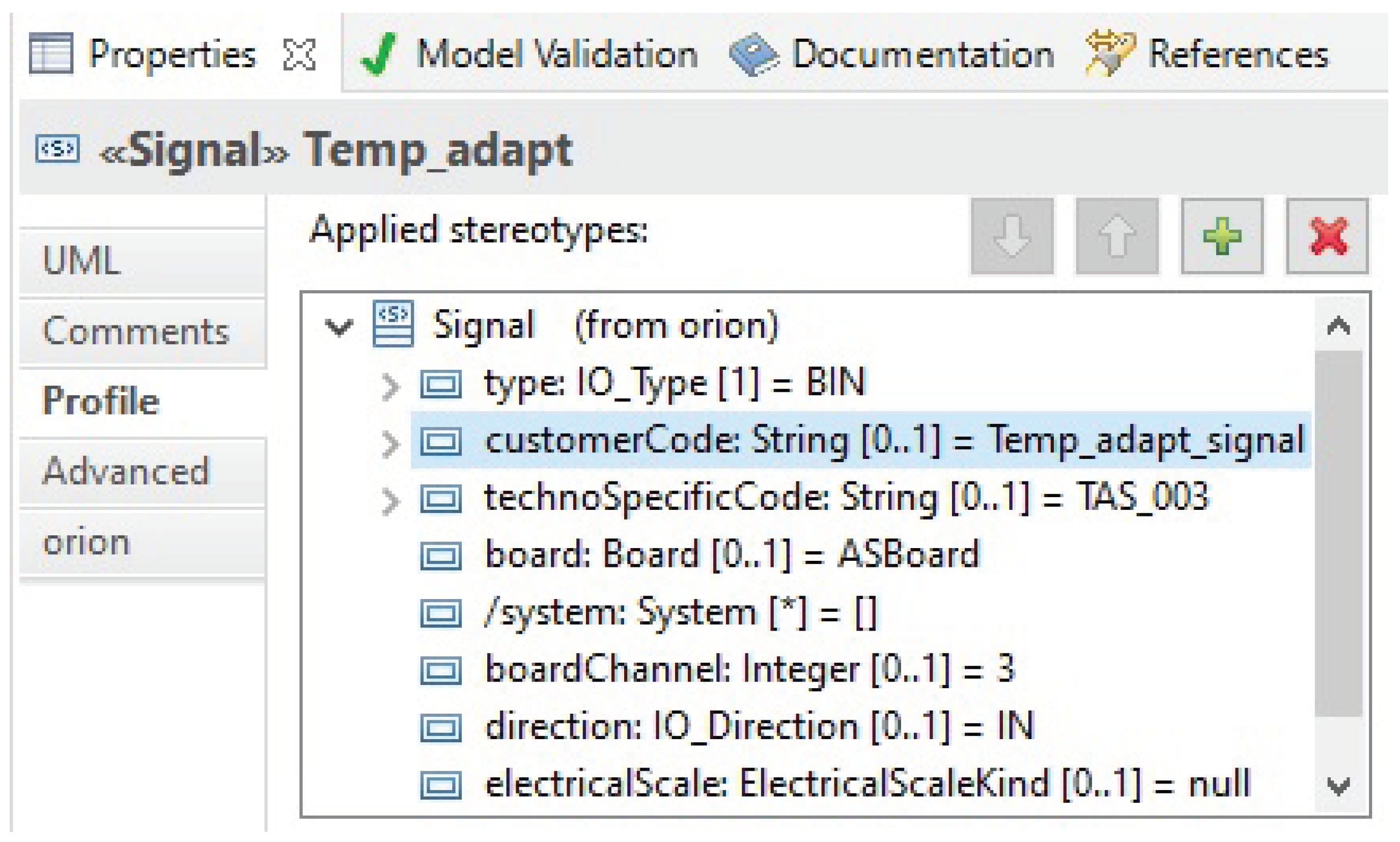Click the Properties view table icon
1400x842 pixels.
50,54
